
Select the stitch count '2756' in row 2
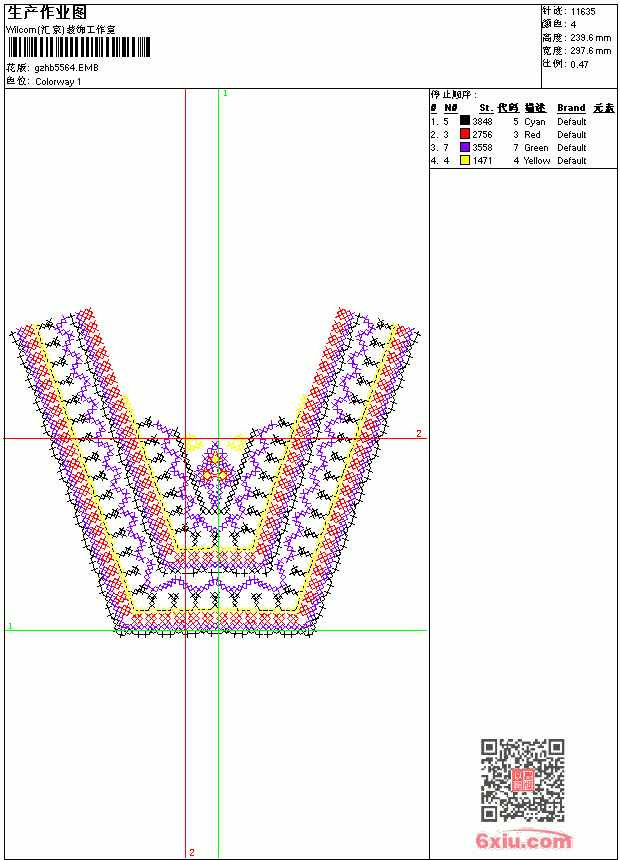[x=482, y=134]
